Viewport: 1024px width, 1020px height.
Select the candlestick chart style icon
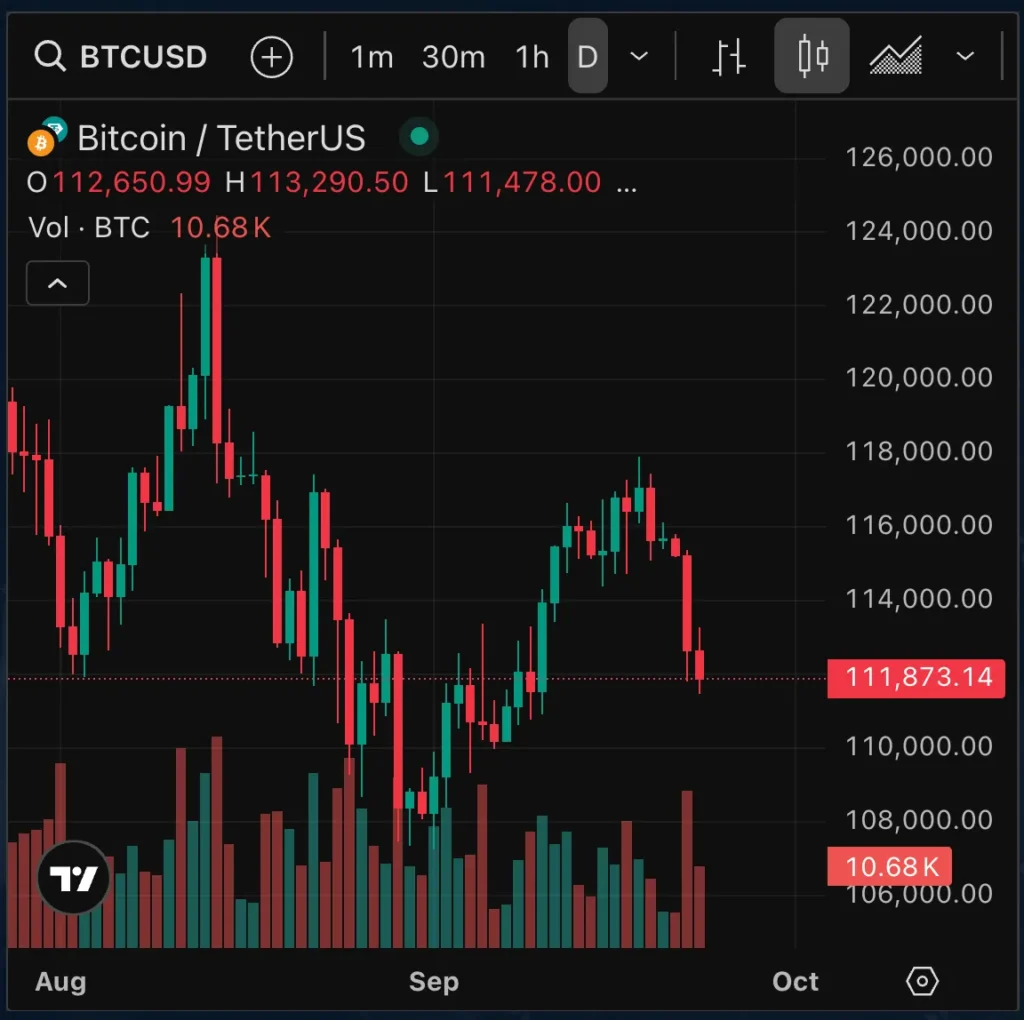[812, 57]
